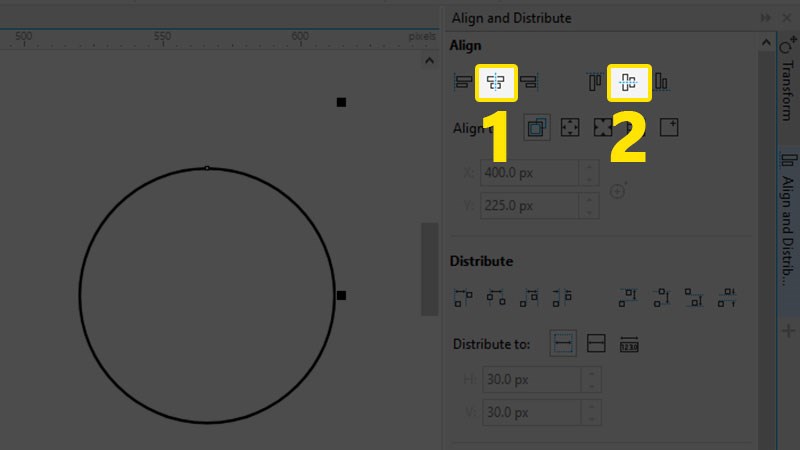Click the Distribute Top icon
The height and width of the screenshot is (450, 800).
click(628, 297)
